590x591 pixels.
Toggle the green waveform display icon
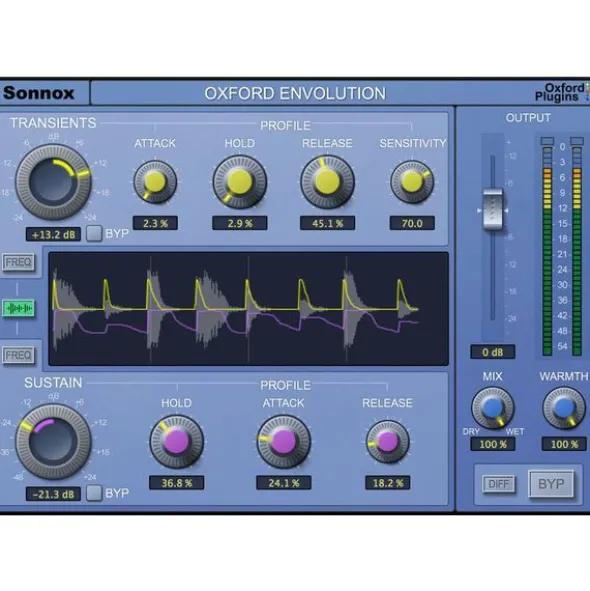pos(18,309)
